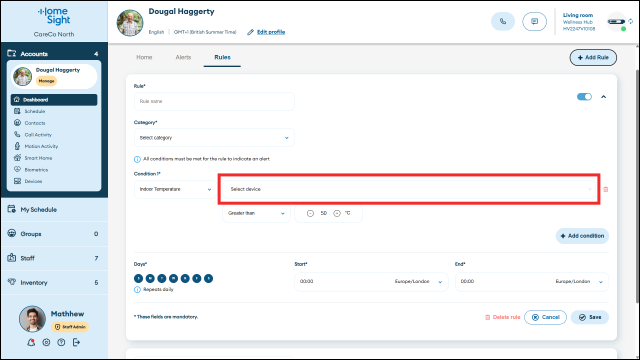Screen dimensions: 640x360
Task: Open the Start time dropdown
Action: click(371, 282)
